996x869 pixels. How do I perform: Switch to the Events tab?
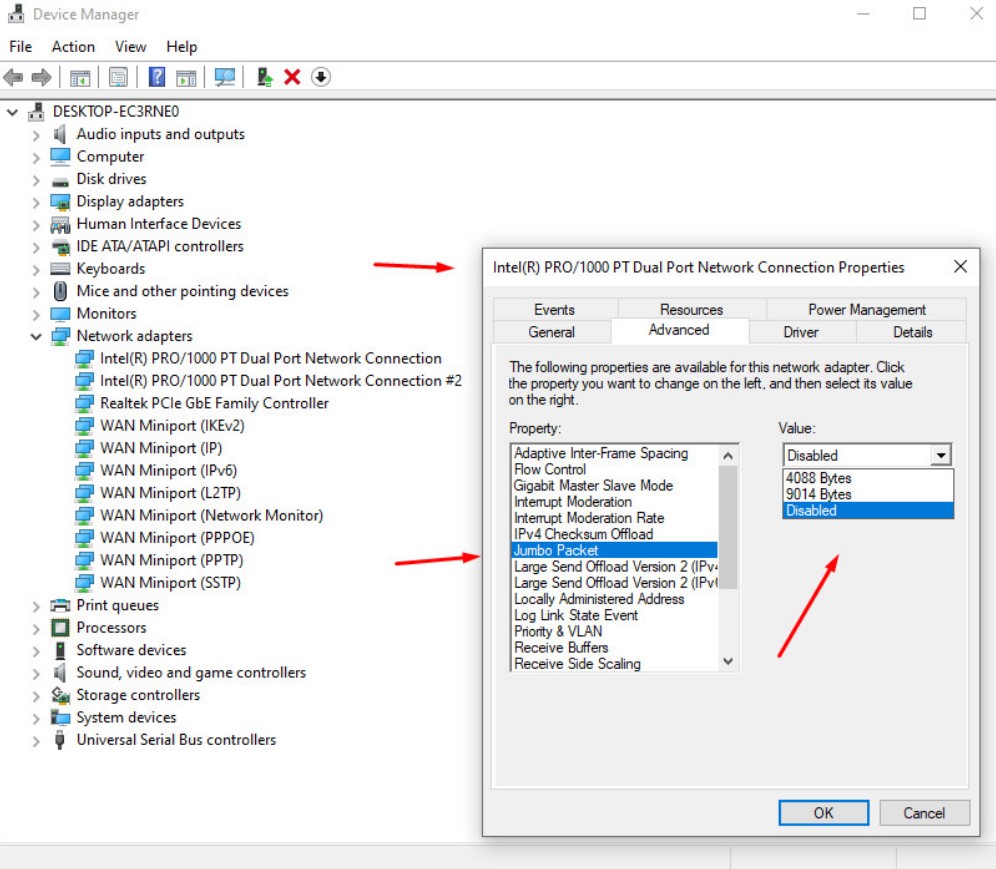click(554, 310)
